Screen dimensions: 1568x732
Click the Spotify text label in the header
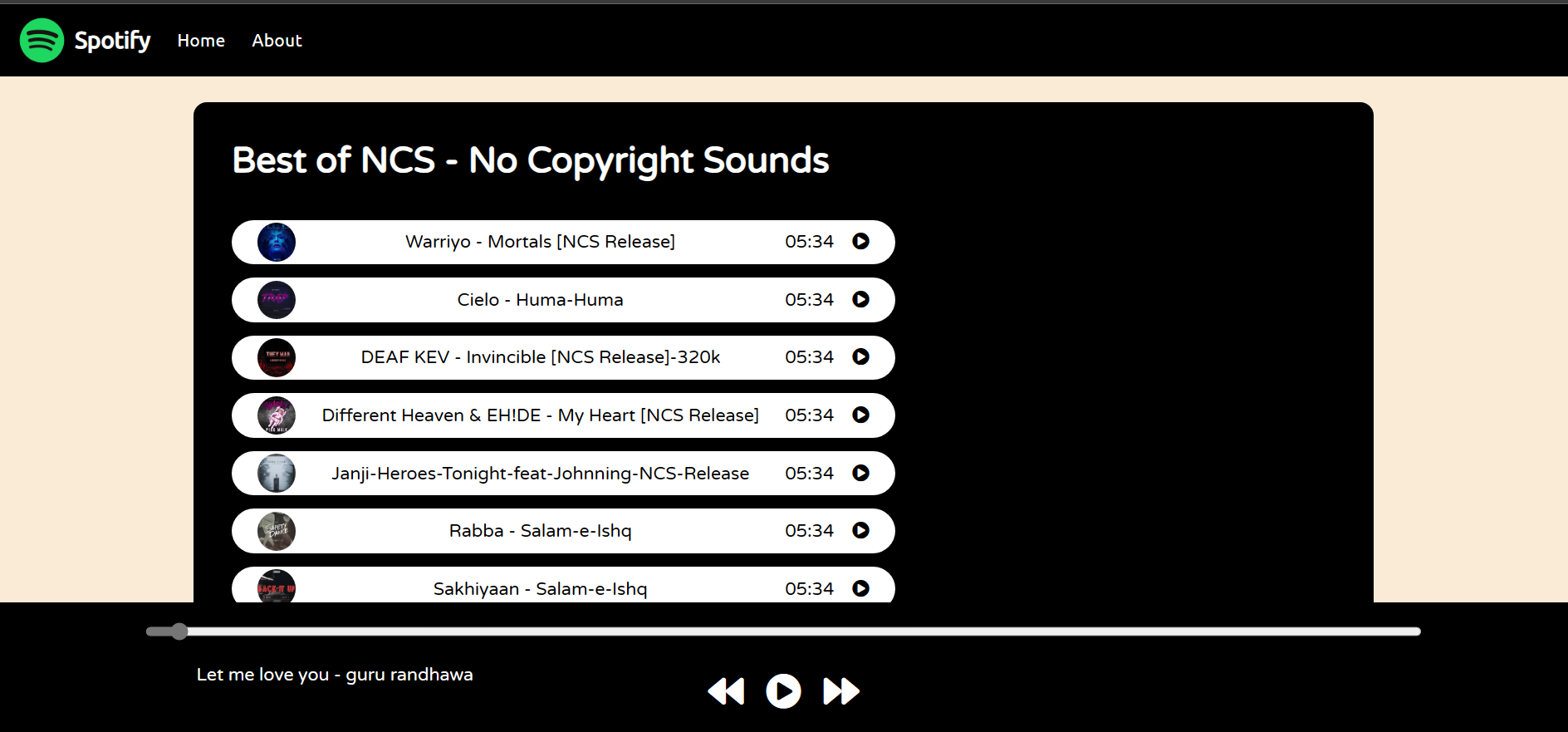coord(112,39)
